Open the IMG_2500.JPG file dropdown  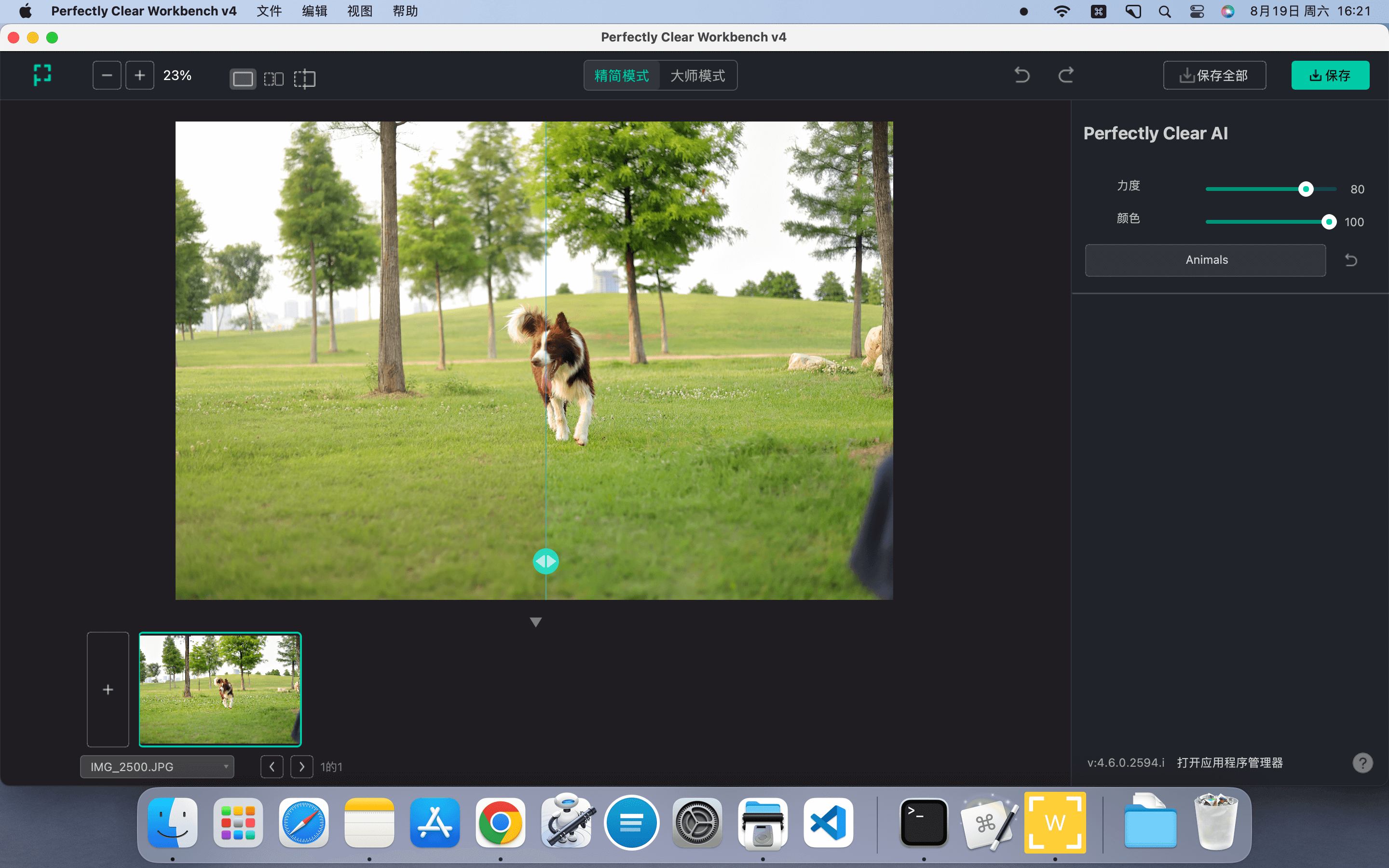tap(157, 767)
